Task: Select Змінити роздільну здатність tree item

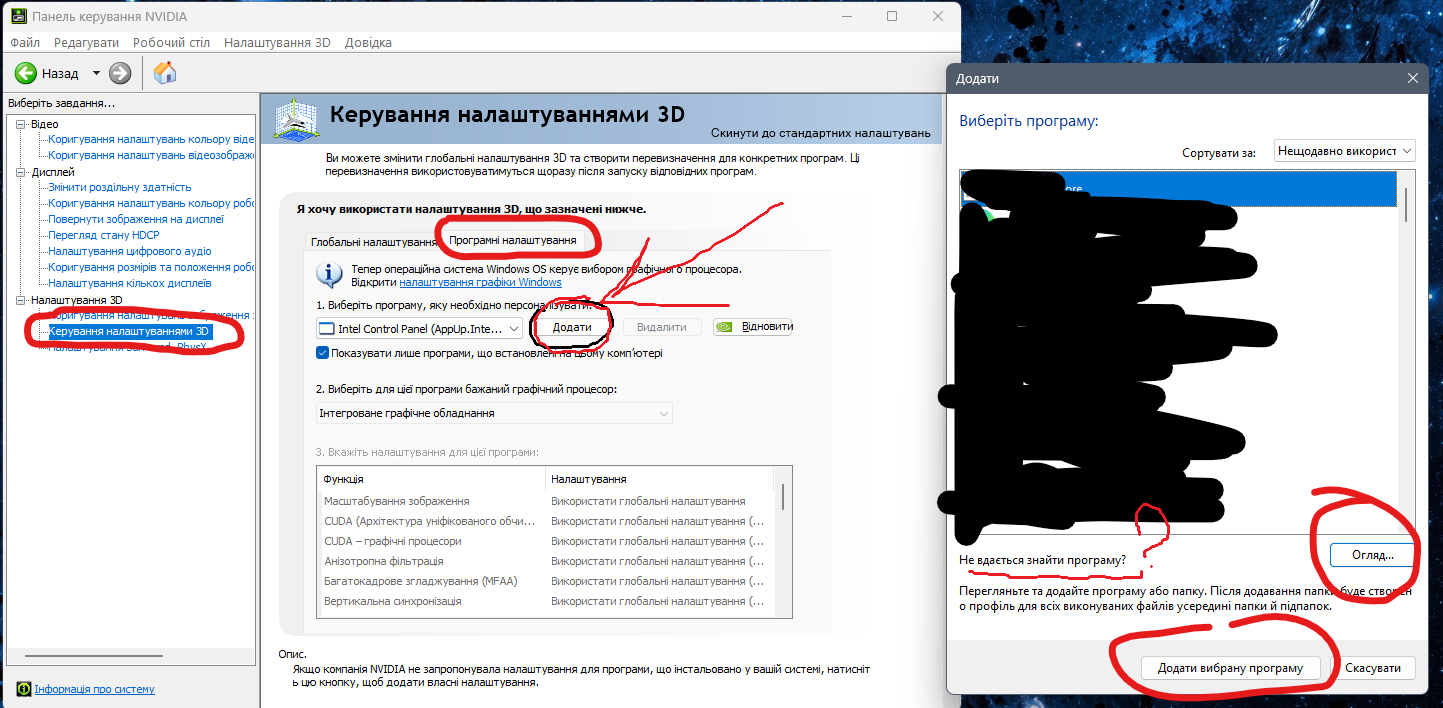Action: pos(120,187)
